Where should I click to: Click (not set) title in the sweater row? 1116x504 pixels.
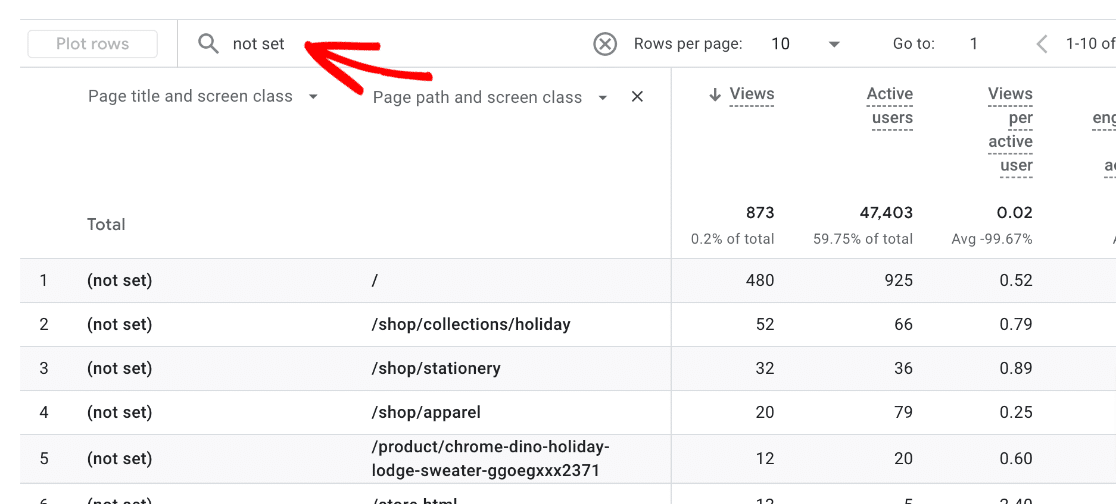coord(120,459)
